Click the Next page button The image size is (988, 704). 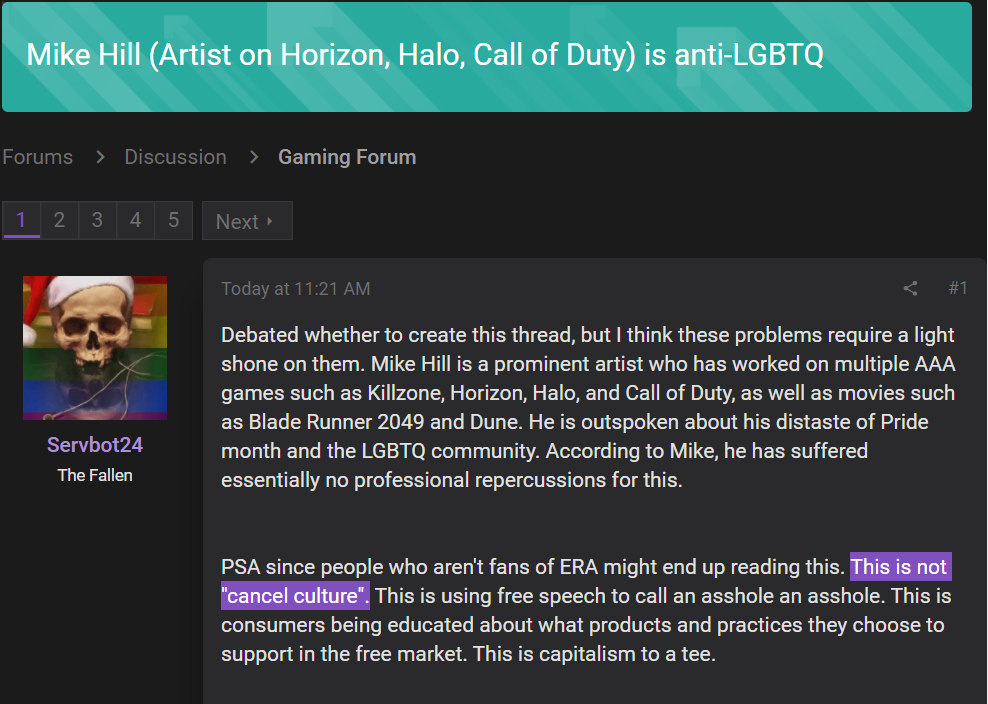(x=247, y=221)
